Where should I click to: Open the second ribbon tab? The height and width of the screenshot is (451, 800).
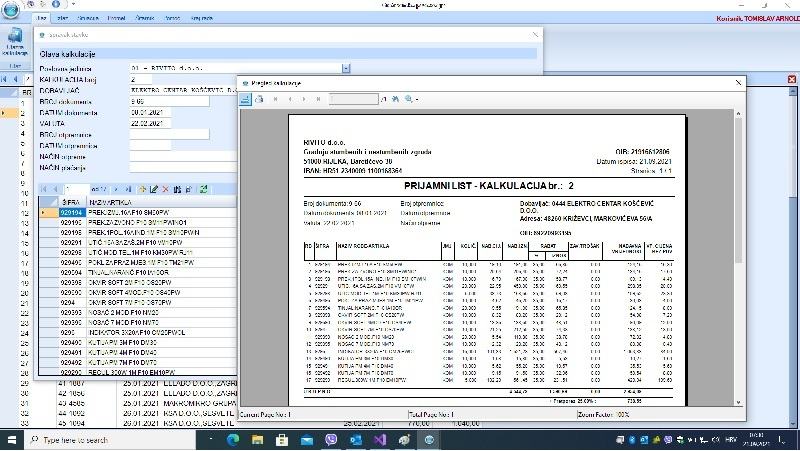(x=63, y=18)
